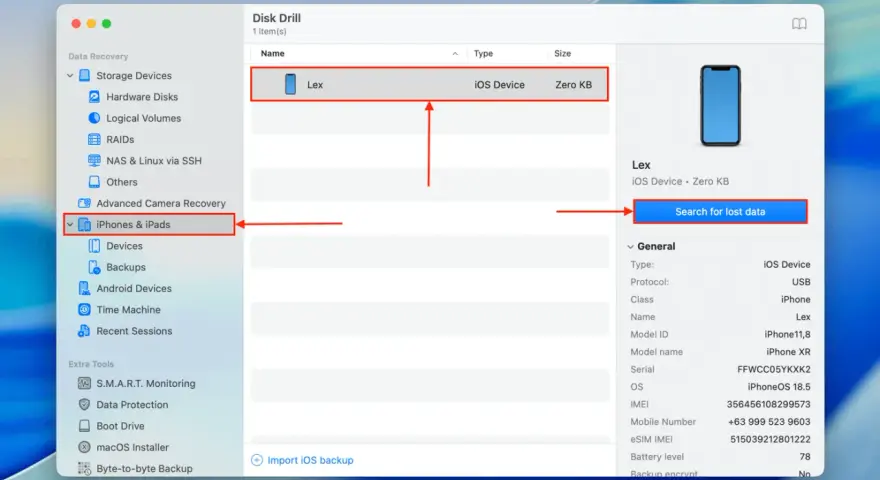Viewport: 880px width, 480px height.
Task: Collapse the Storage Devices tree section
Action: (70, 75)
